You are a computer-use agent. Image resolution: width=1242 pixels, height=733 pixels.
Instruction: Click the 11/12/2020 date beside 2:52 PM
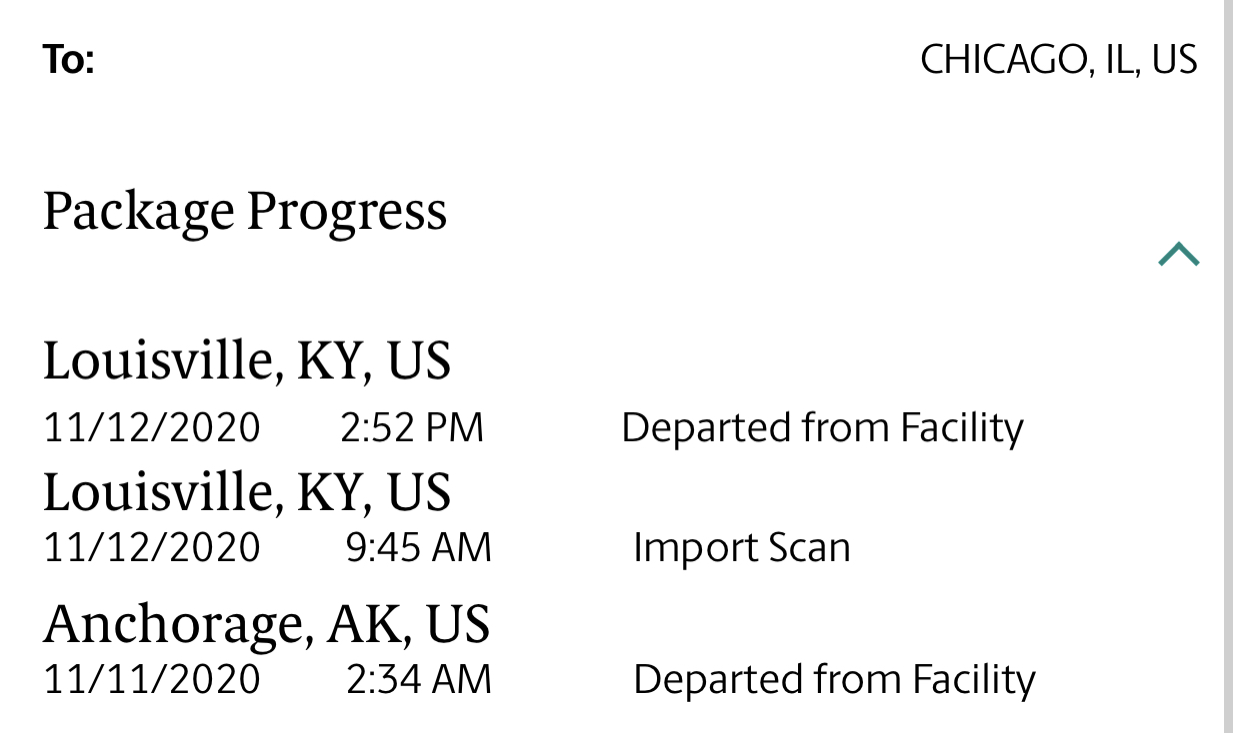click(x=152, y=428)
